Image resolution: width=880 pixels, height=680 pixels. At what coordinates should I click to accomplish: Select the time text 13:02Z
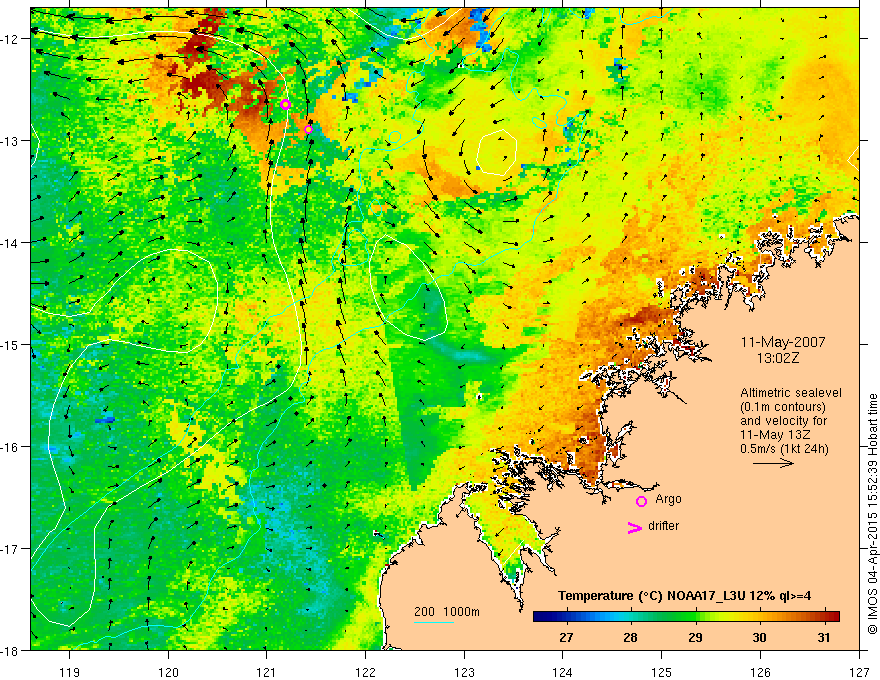(777, 358)
